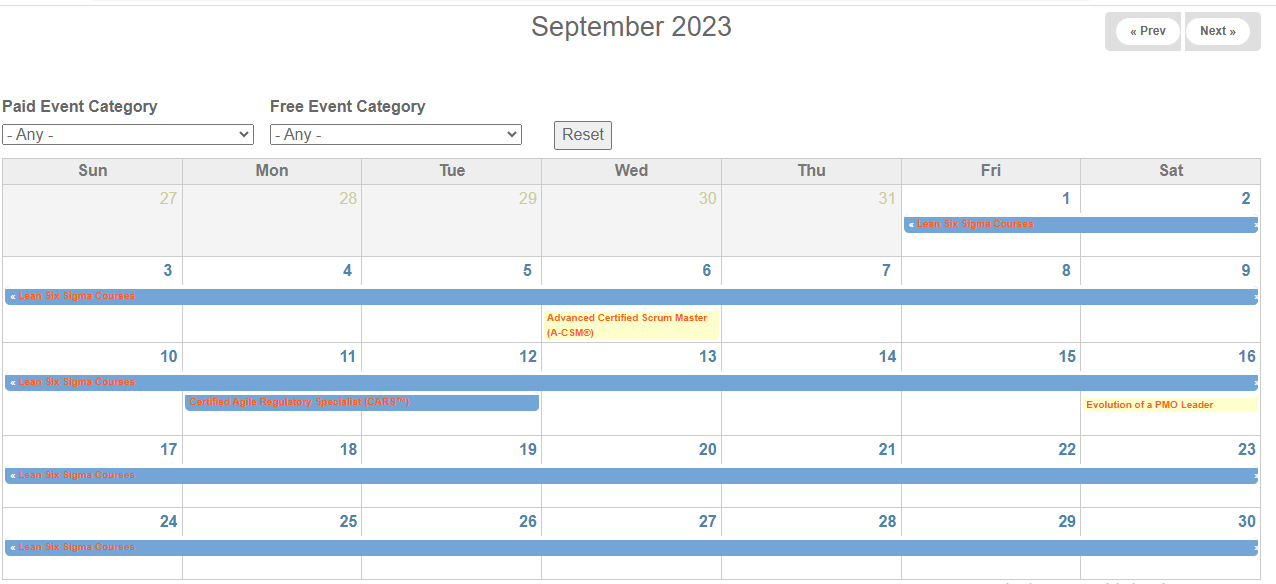Select greyed-out day 31 of previous month
1276x584 pixels.
tap(886, 198)
